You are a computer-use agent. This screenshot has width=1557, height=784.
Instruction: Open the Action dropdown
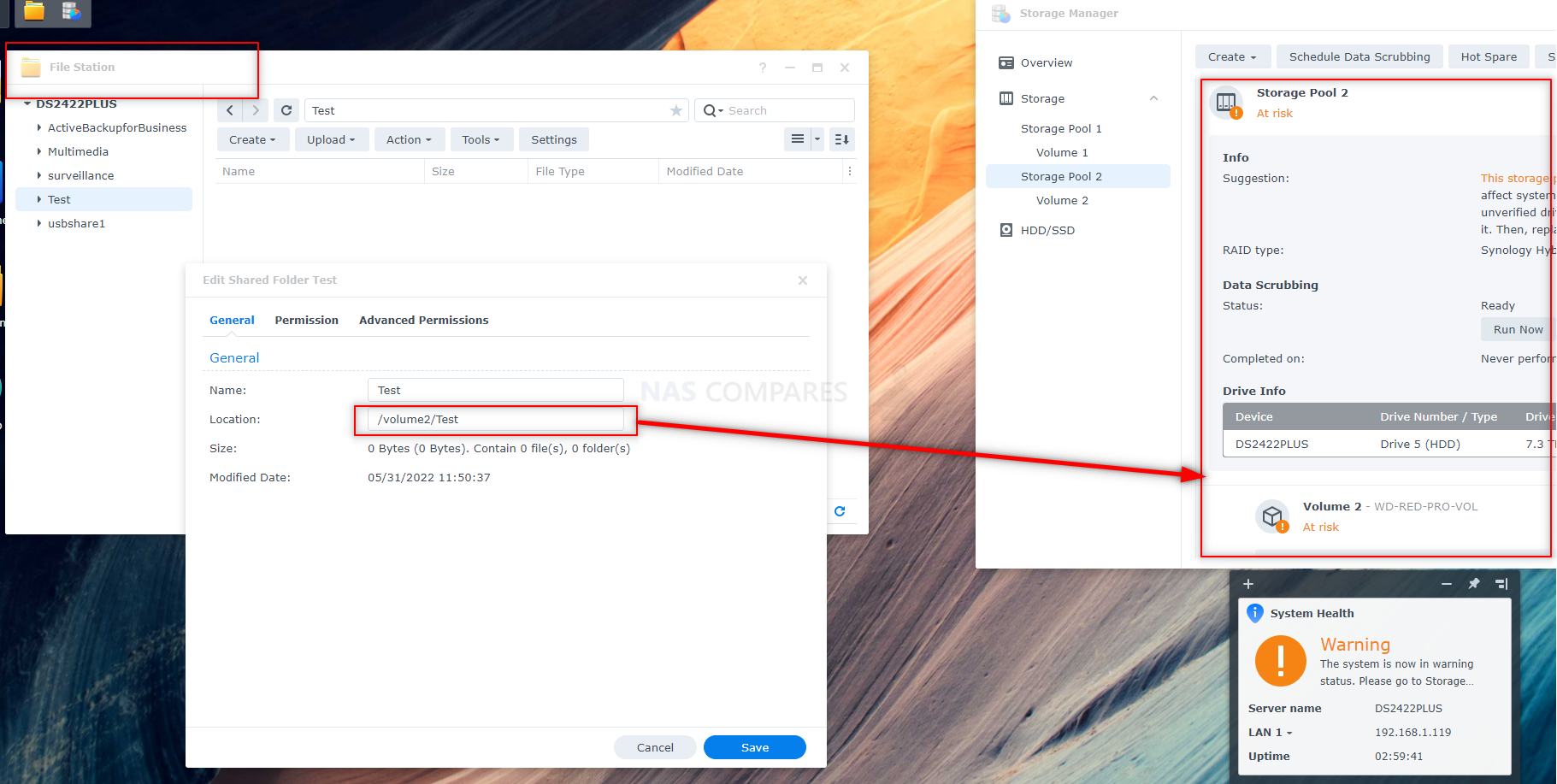(x=409, y=139)
